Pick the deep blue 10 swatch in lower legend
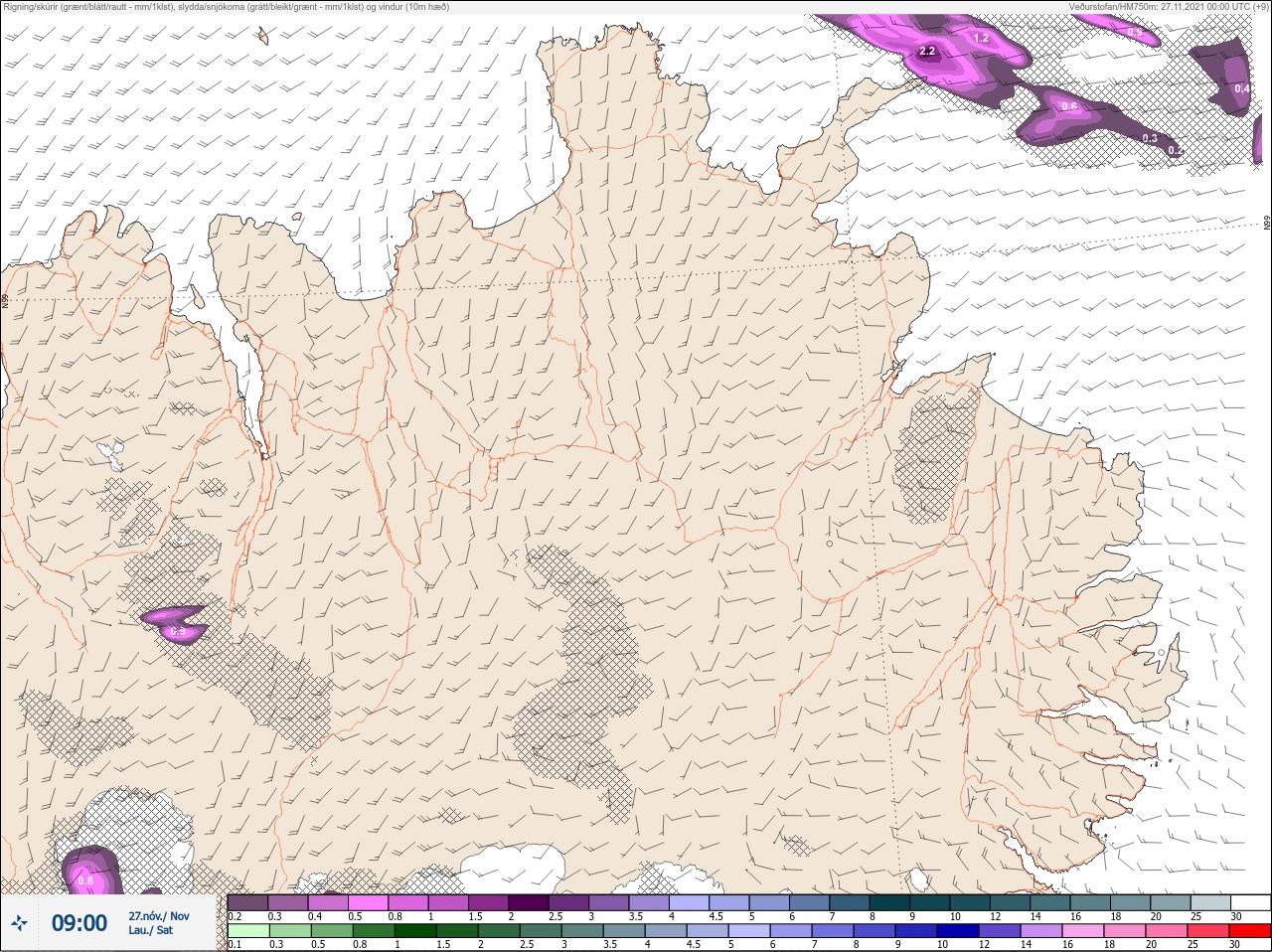The width and height of the screenshot is (1272, 952). tap(957, 931)
